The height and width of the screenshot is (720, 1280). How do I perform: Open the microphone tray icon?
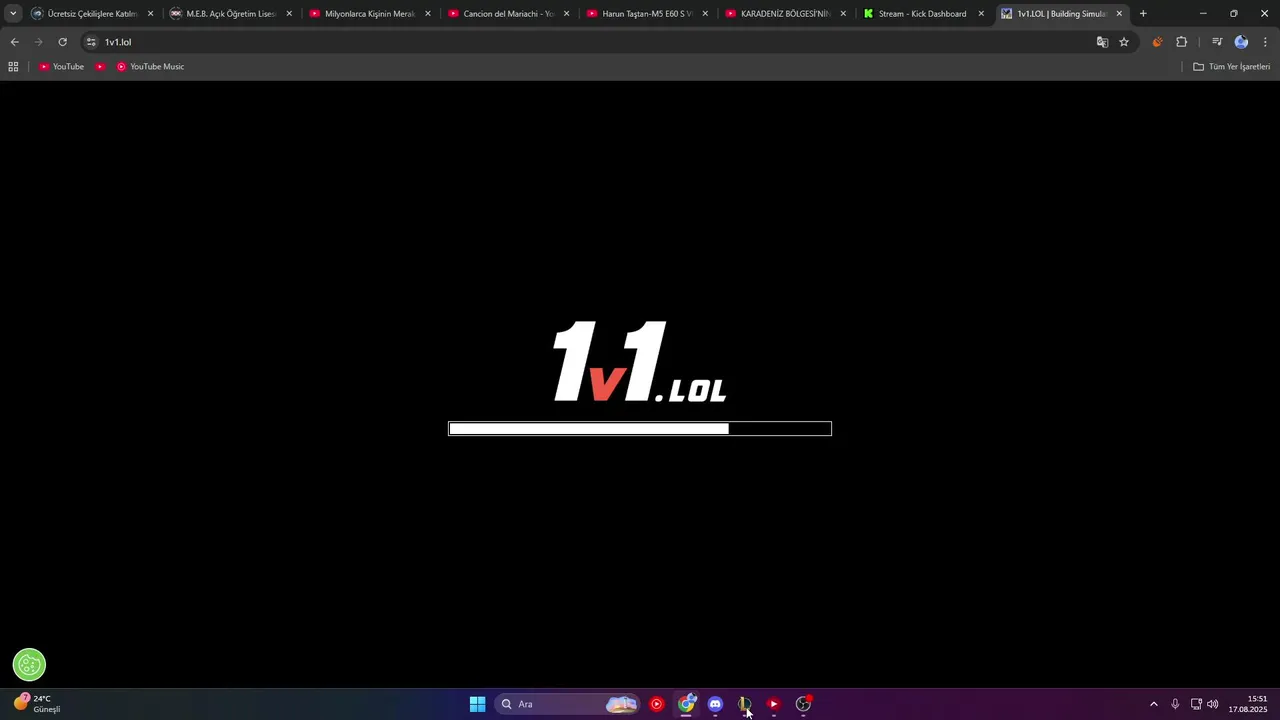tap(1175, 704)
